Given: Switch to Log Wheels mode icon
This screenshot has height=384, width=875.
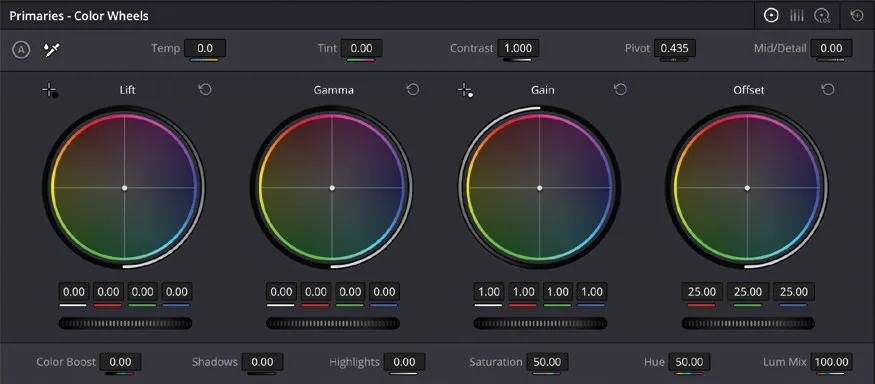Looking at the screenshot, I should click(821, 16).
